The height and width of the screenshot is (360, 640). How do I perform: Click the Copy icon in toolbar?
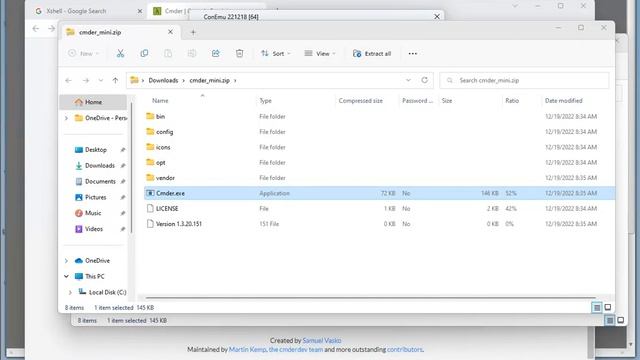pos(144,53)
